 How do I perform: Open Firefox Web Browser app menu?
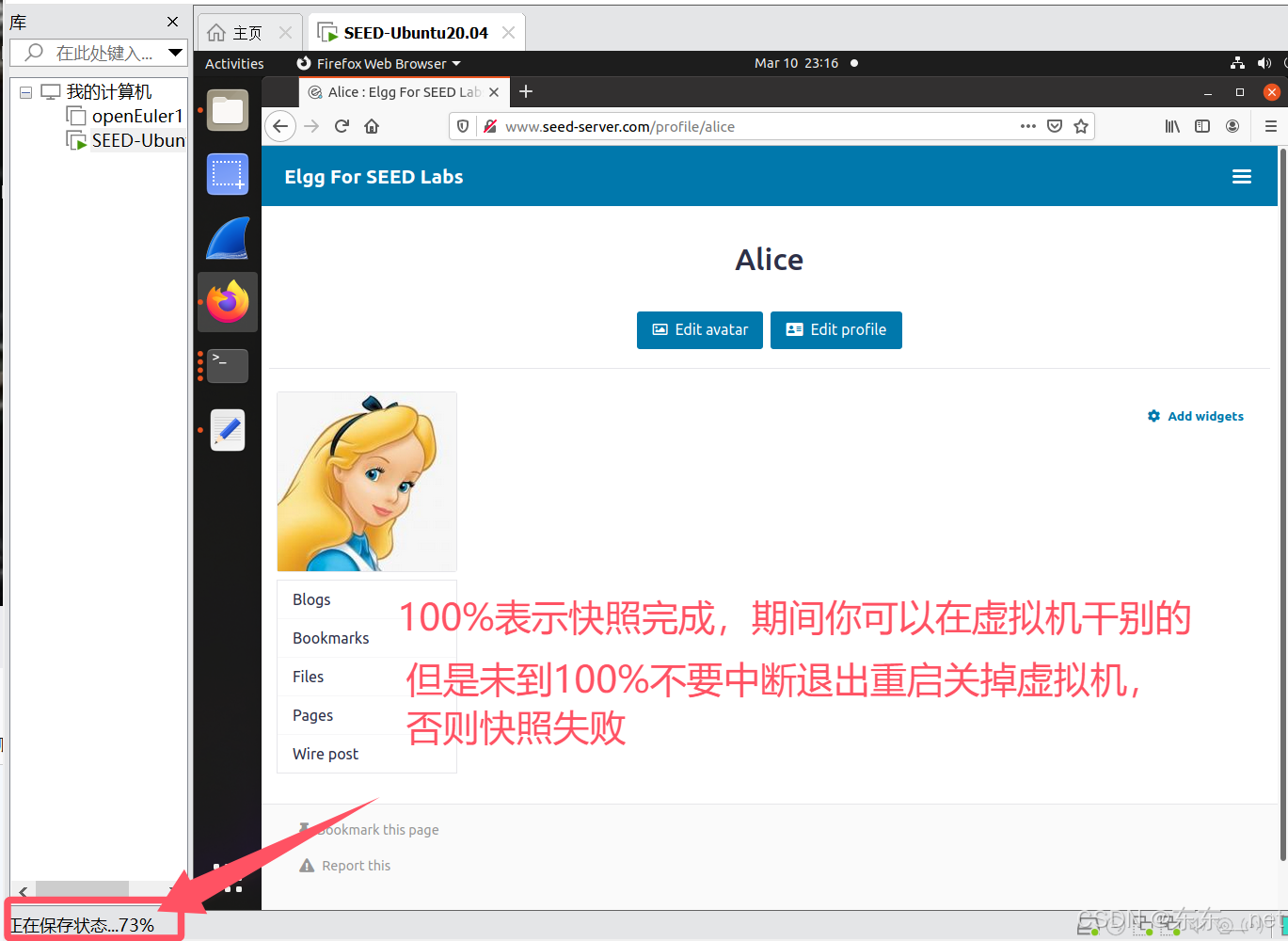click(378, 63)
